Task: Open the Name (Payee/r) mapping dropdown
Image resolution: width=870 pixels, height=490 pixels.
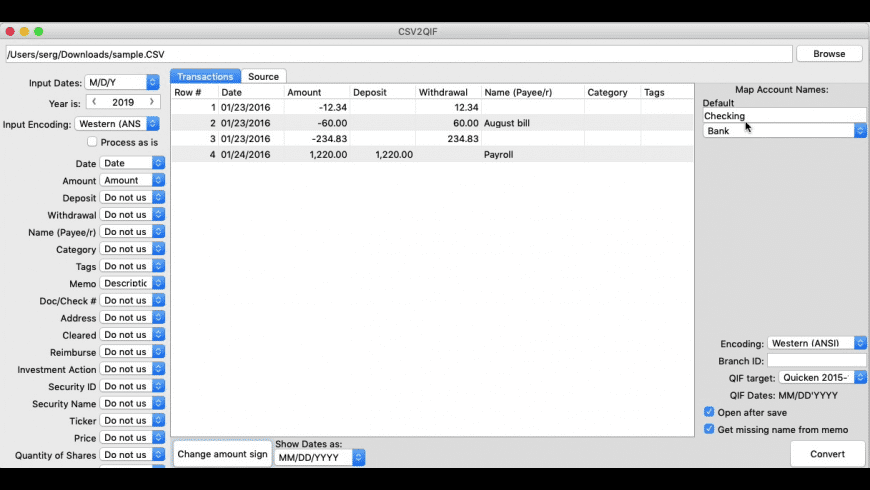Action: (x=132, y=232)
